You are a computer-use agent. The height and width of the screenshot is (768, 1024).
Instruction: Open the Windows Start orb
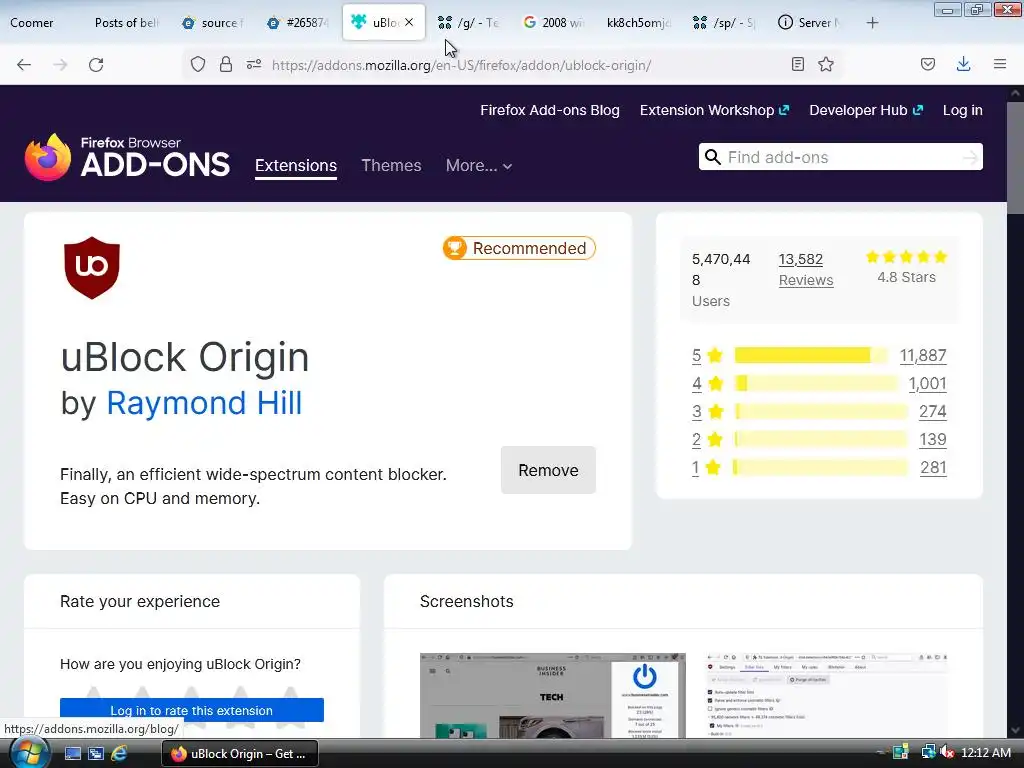pyautogui.click(x=29, y=753)
